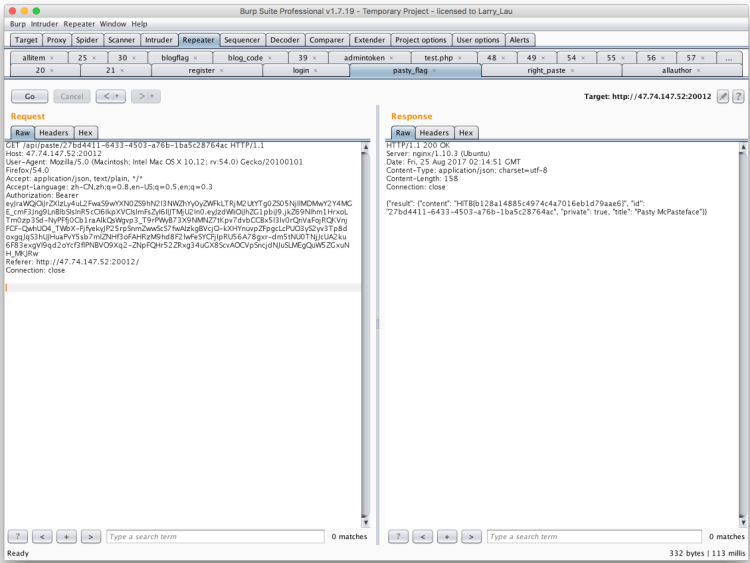This screenshot has width=750, height=563.
Task: Open the Intruder menu in menu bar
Action: click(x=44, y=23)
